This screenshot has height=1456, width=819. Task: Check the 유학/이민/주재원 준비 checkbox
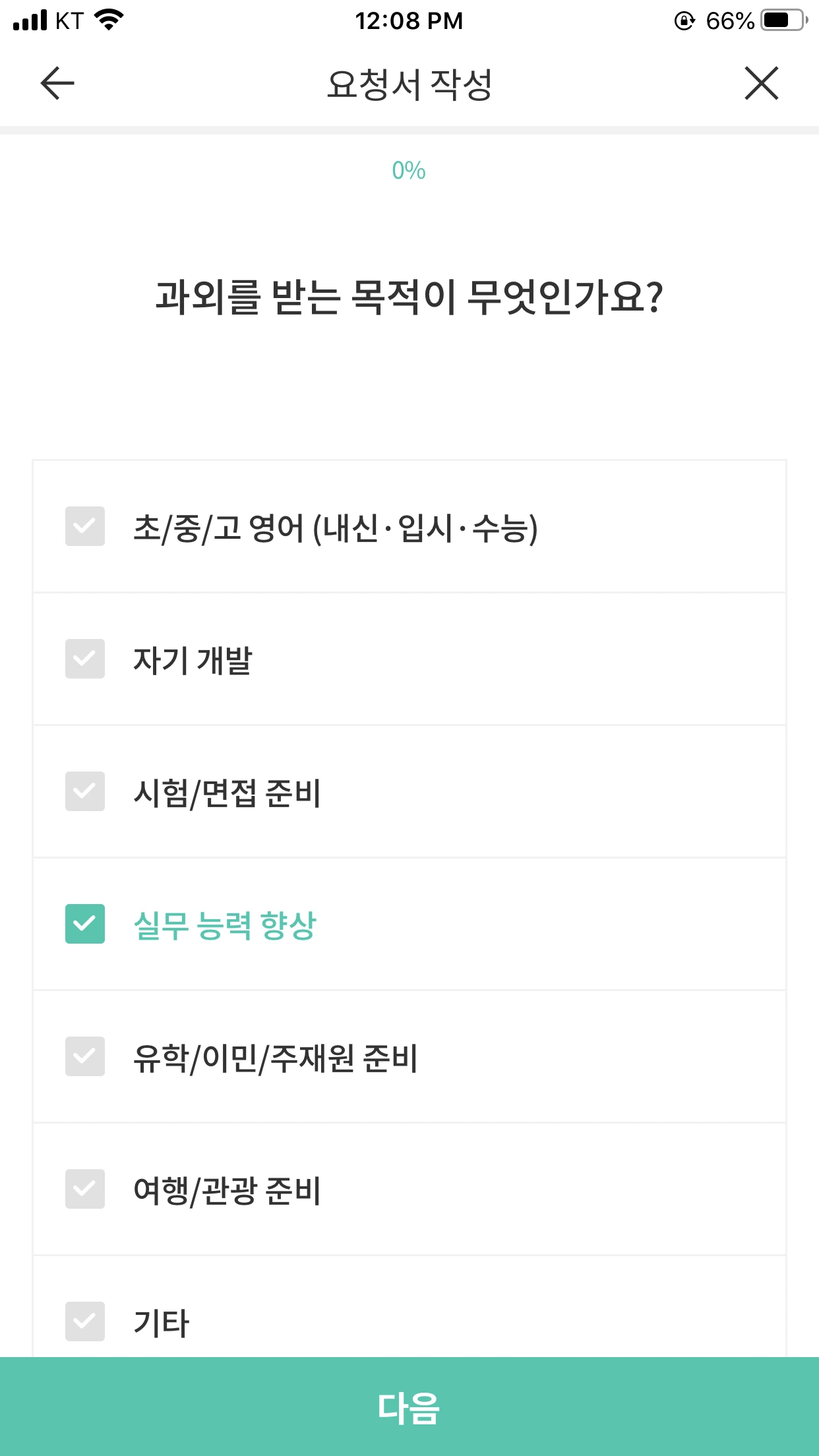pyautogui.click(x=85, y=1056)
